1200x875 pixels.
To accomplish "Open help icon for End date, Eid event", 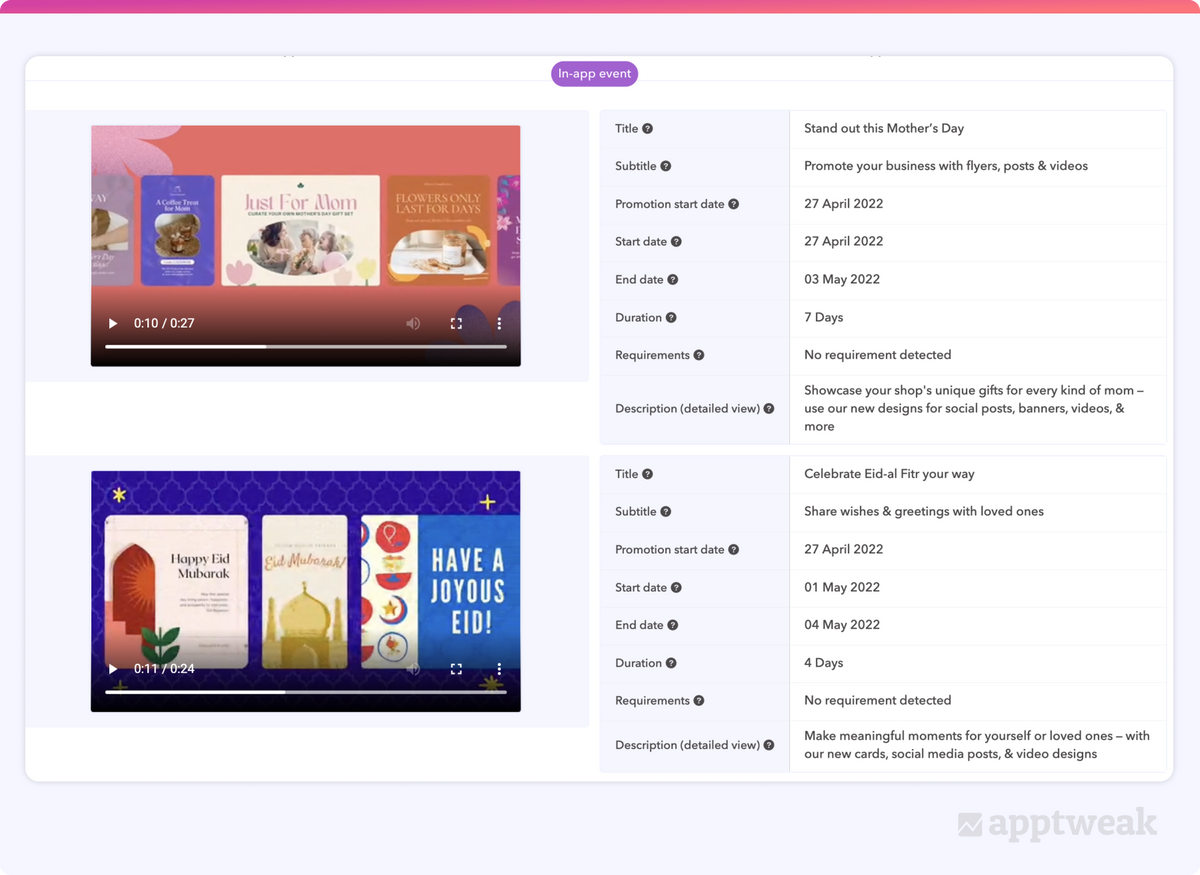I will (x=673, y=625).
